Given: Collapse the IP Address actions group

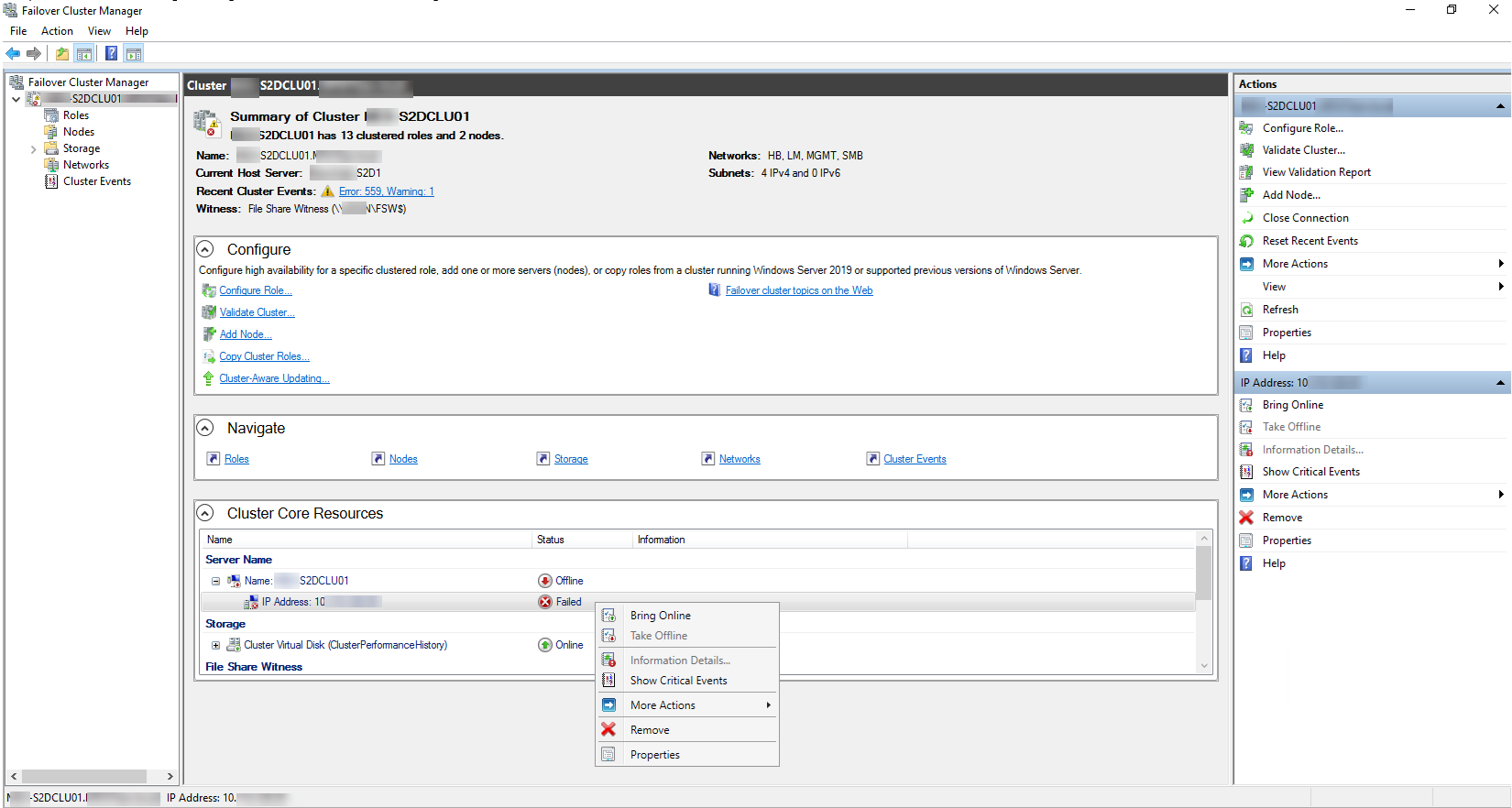Looking at the screenshot, I should (1500, 383).
